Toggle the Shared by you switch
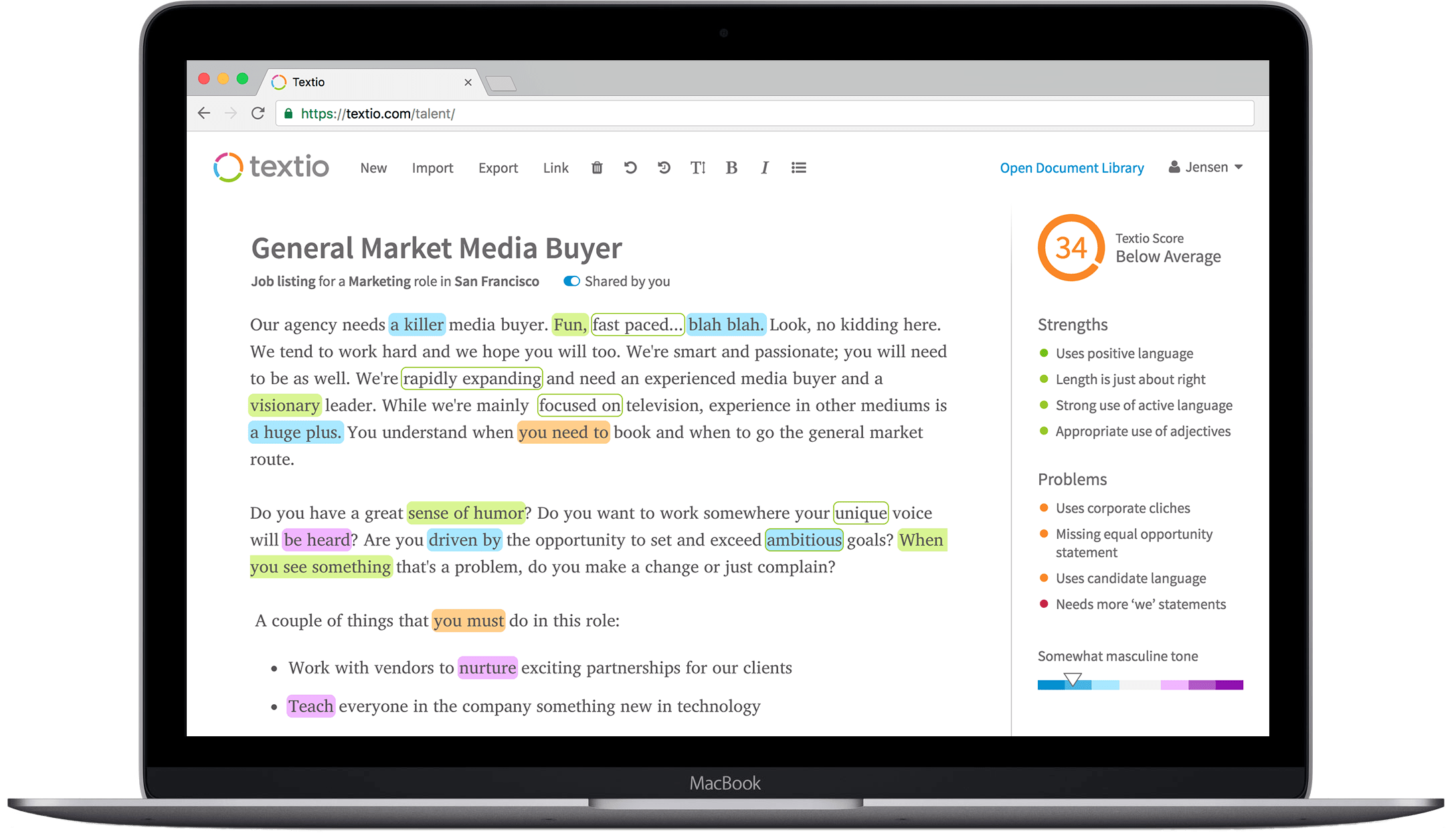The height and width of the screenshot is (834, 1456). pos(568,281)
